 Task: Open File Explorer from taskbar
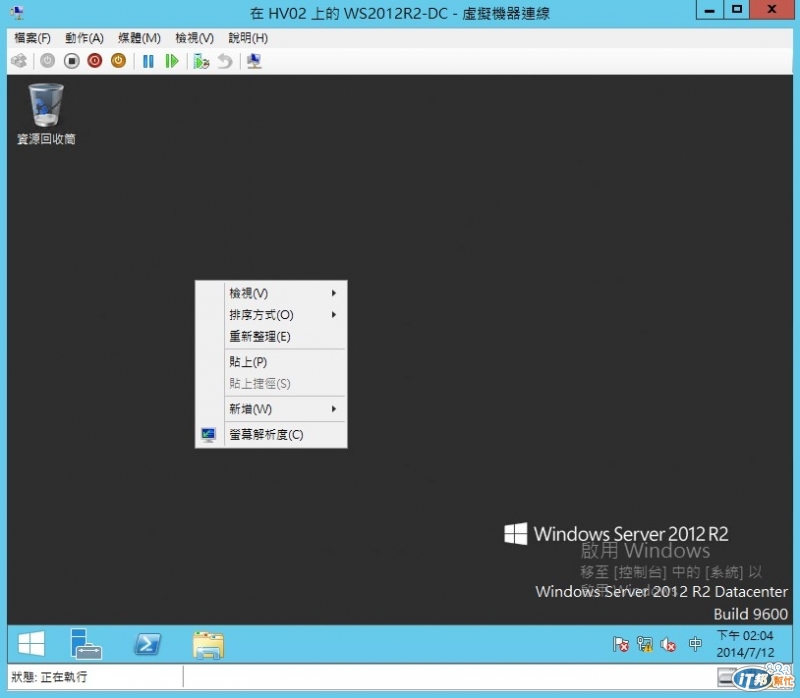tap(208, 645)
